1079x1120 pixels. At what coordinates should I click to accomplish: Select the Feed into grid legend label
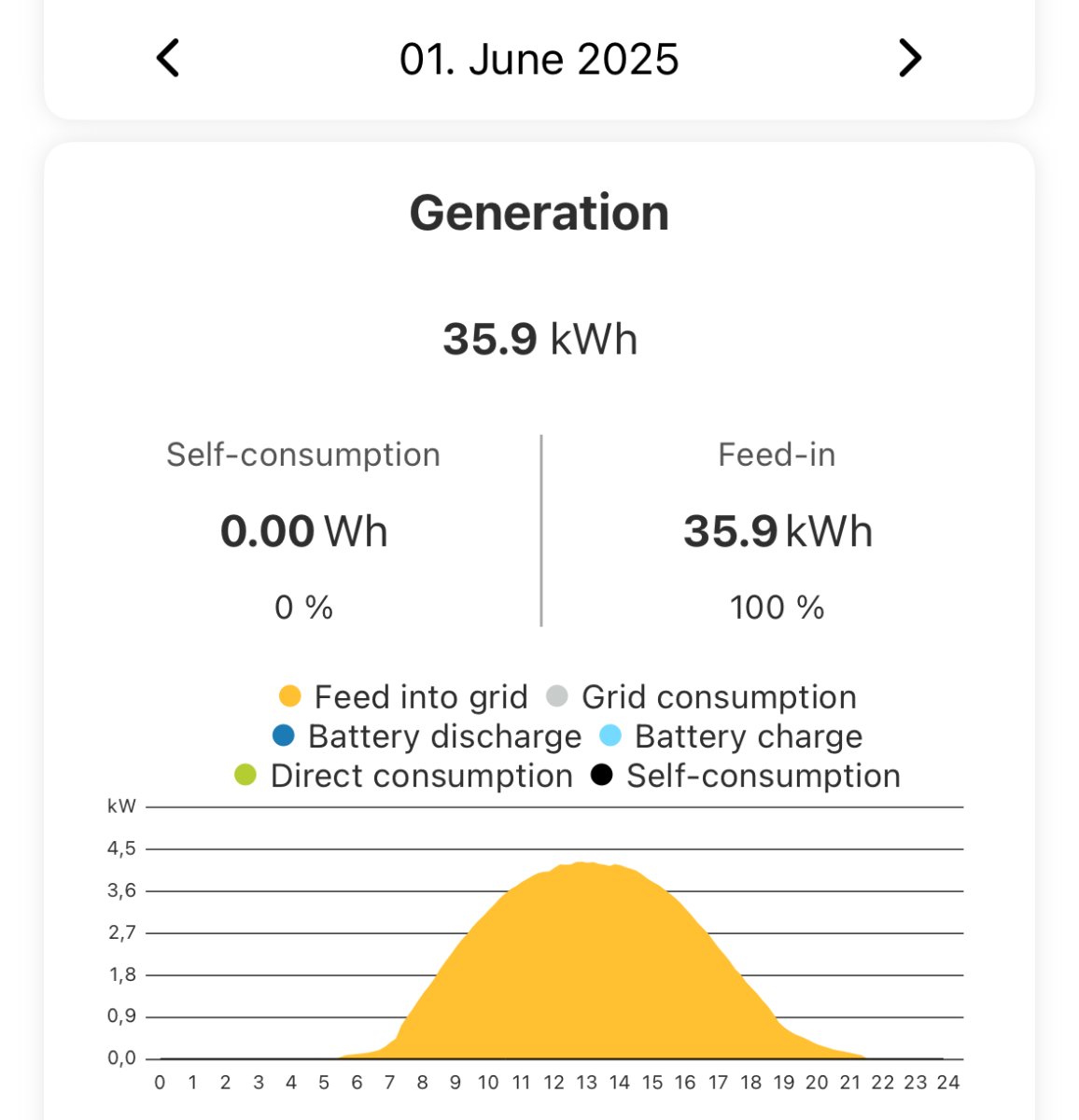(421, 697)
